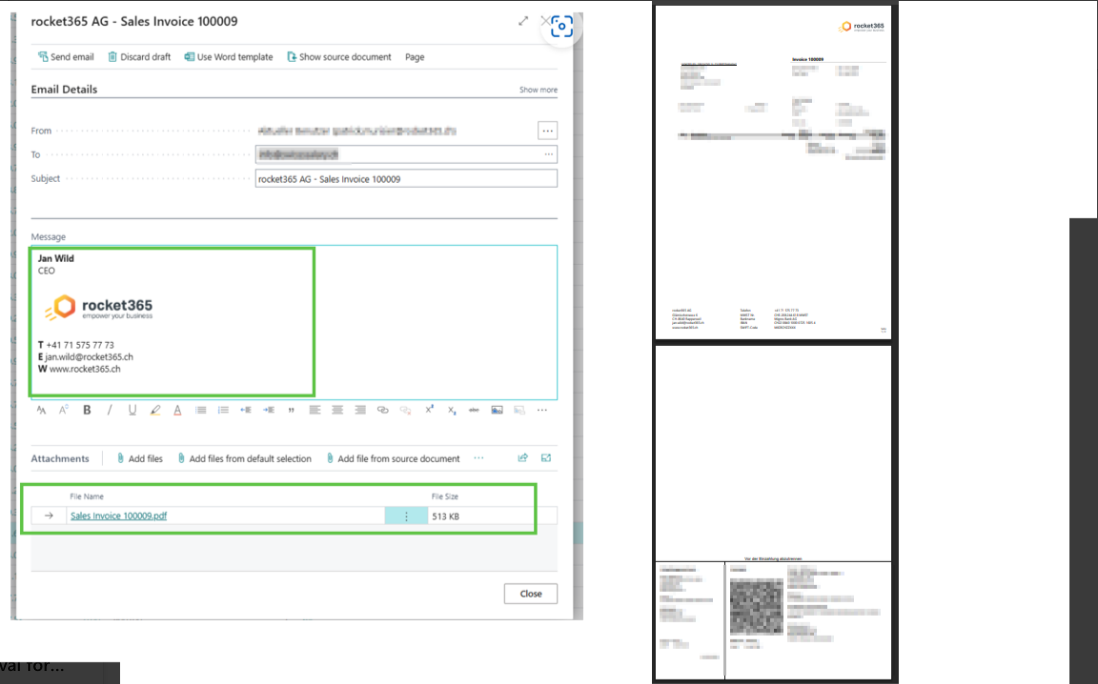Click jan.wild@rocket365.ch in signature
The image size is (1098, 684).
pyautogui.click(x=89, y=357)
